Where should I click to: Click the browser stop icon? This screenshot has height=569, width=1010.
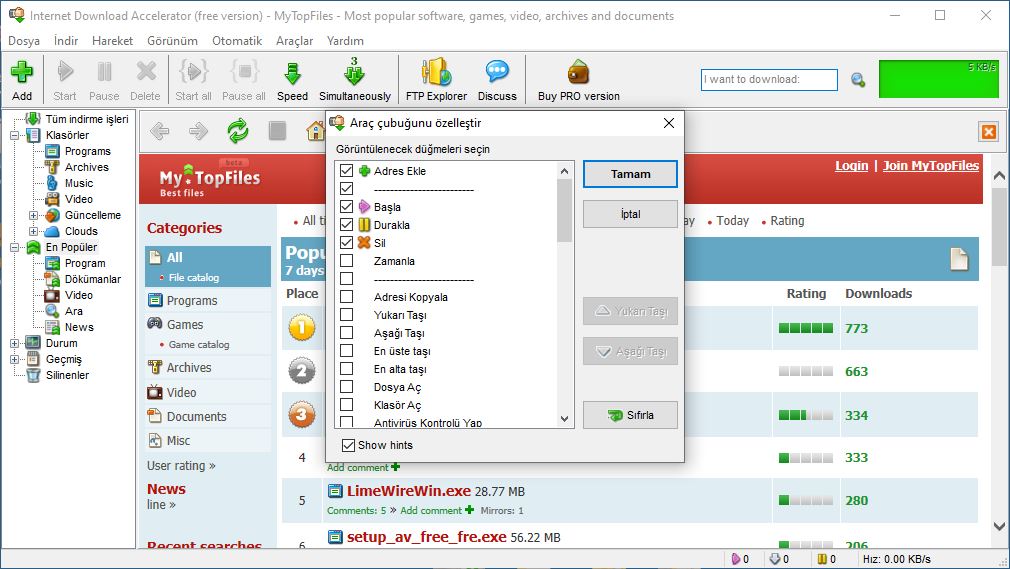278,131
